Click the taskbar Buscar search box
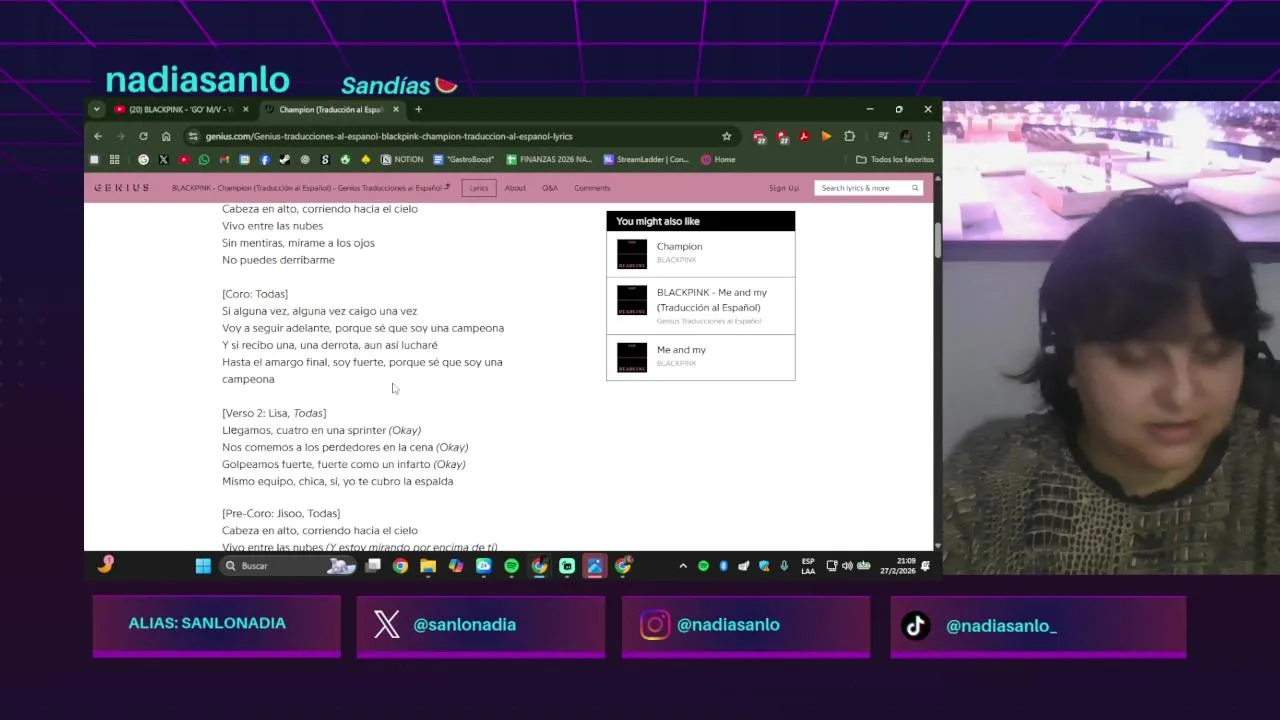 (288, 566)
